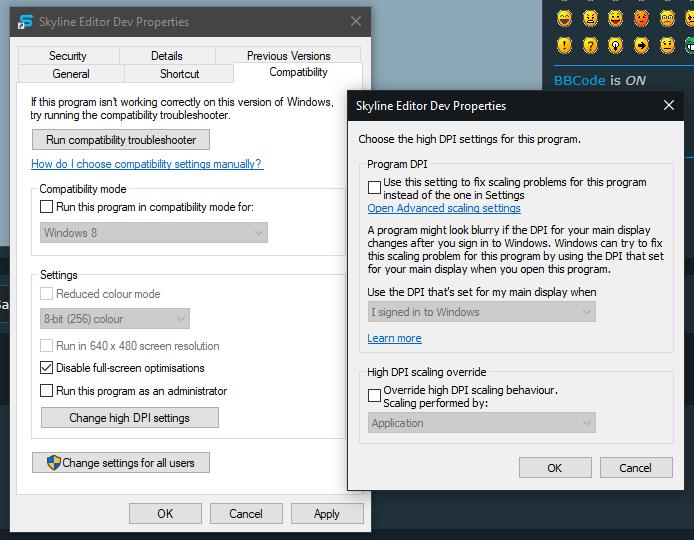The image size is (694, 540).
Task: Open the 8-bit (256) colour dropdown
Action: point(115,319)
